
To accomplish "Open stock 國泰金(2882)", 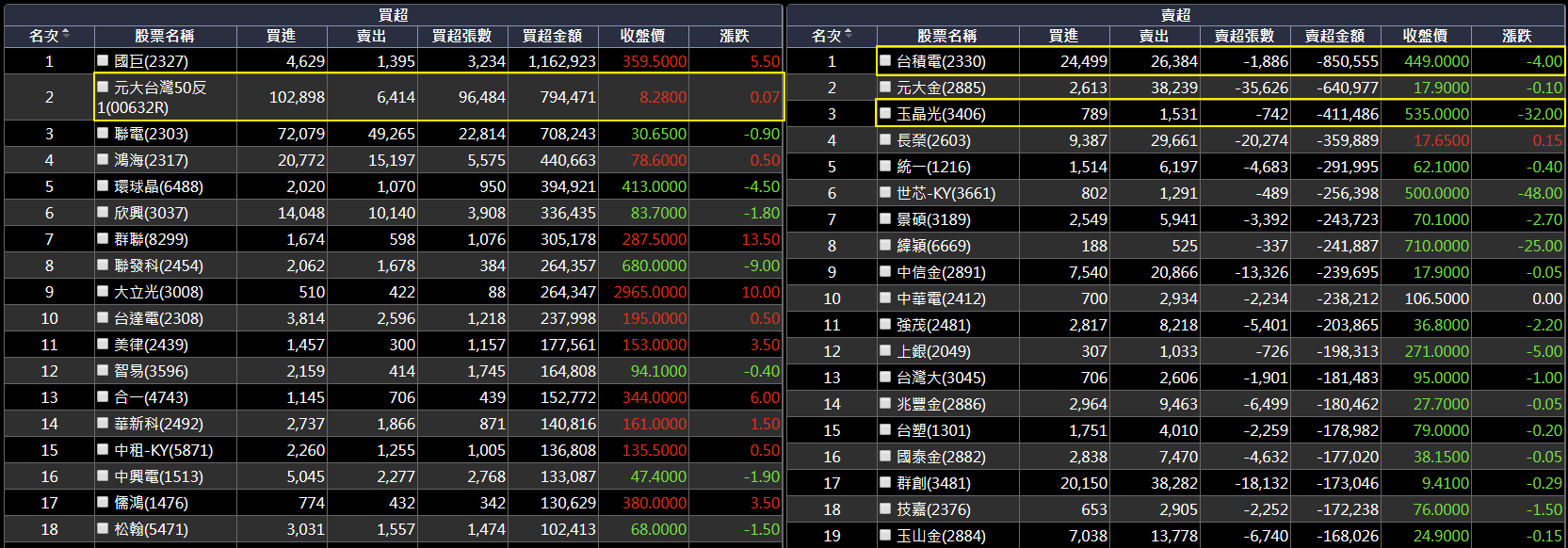I will pos(941,457).
